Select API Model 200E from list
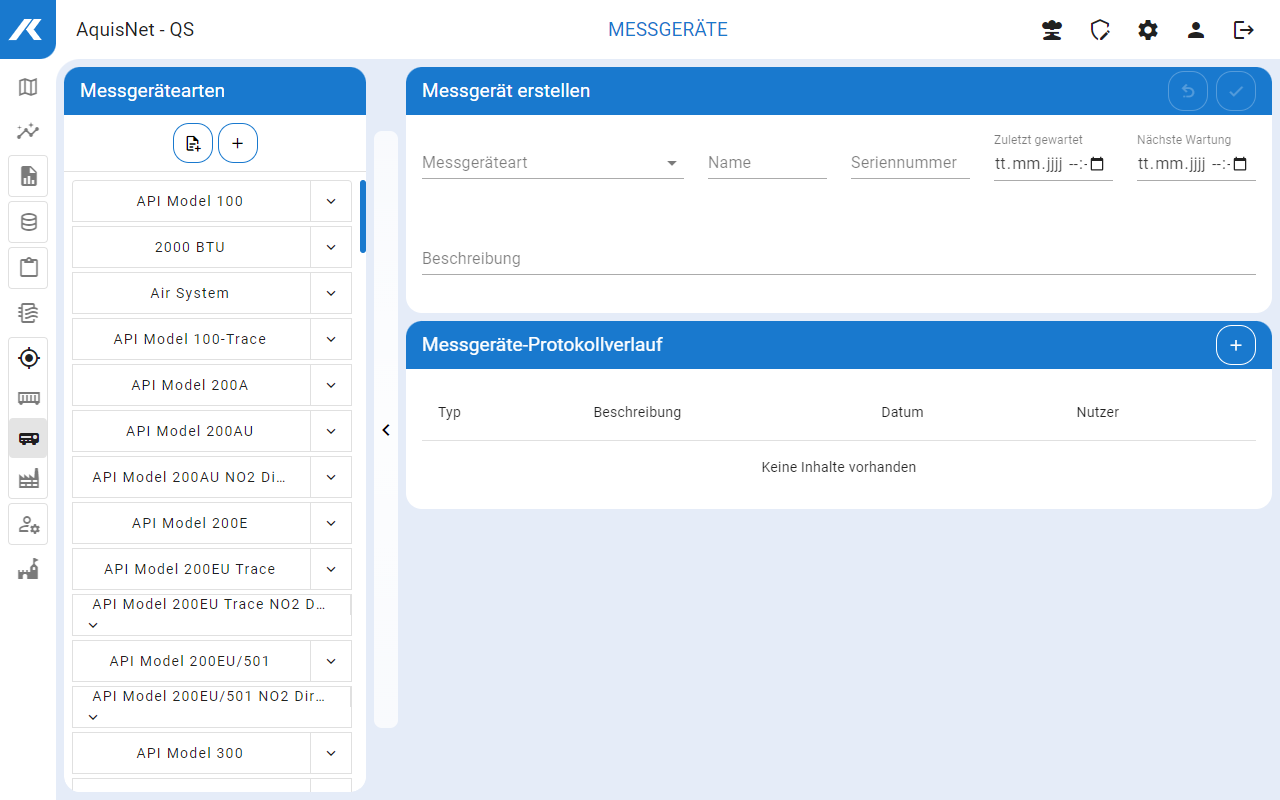 pos(190,523)
